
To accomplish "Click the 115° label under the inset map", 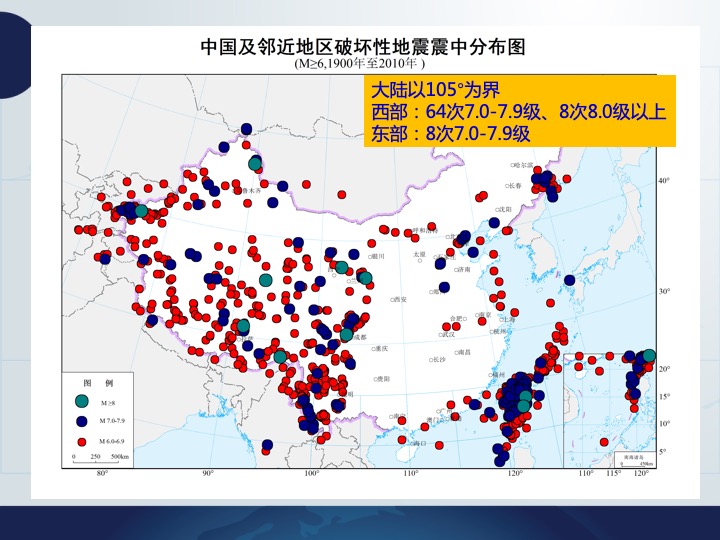I will tap(613, 473).
